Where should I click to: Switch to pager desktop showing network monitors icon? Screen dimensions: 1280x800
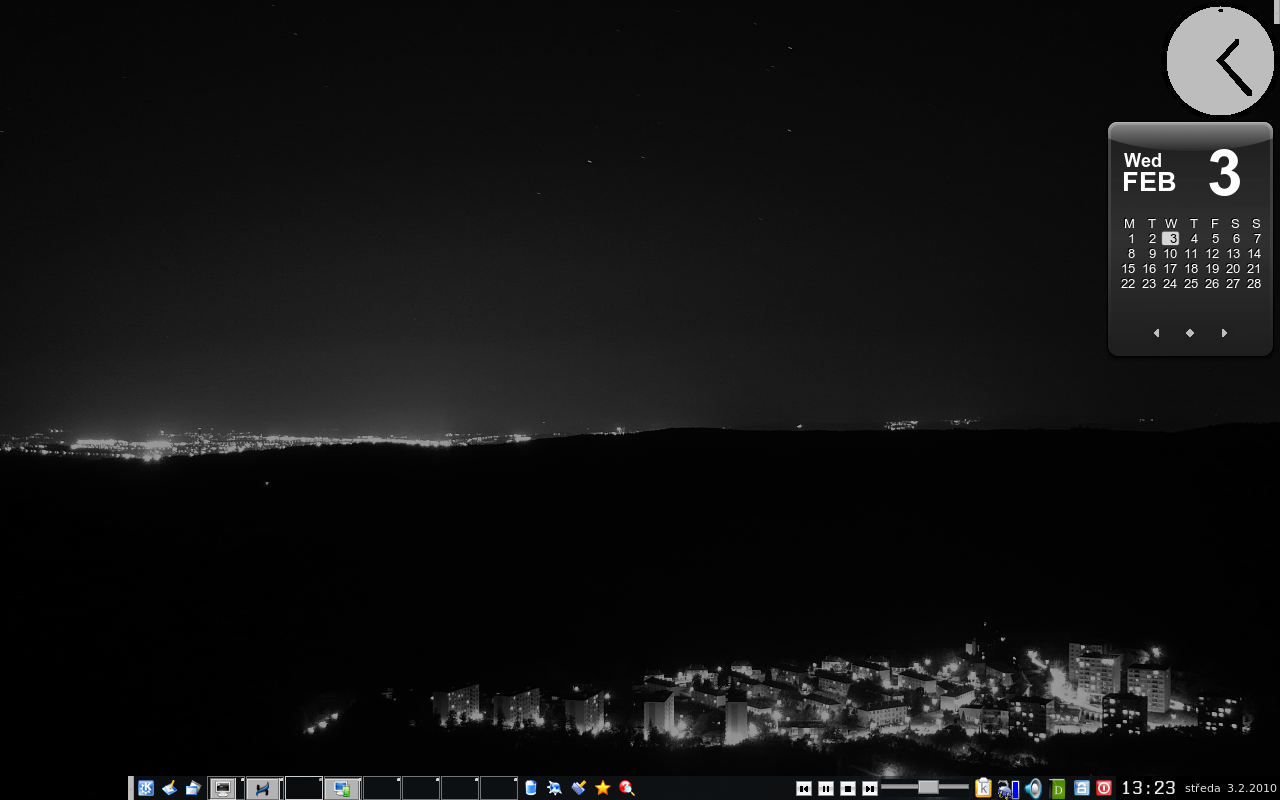(342, 788)
